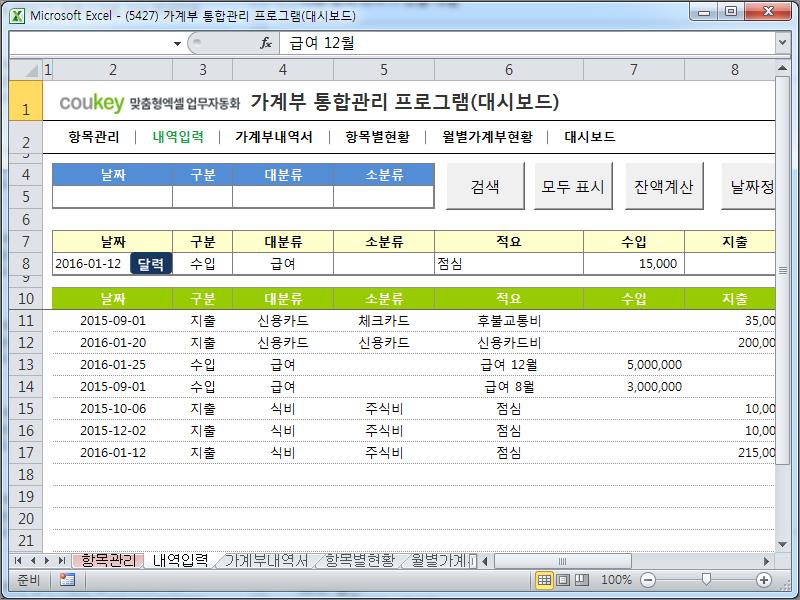Screen dimensions: 800x600
Task: Switch to the 가계부내역서 sheet tab
Action: click(266, 560)
